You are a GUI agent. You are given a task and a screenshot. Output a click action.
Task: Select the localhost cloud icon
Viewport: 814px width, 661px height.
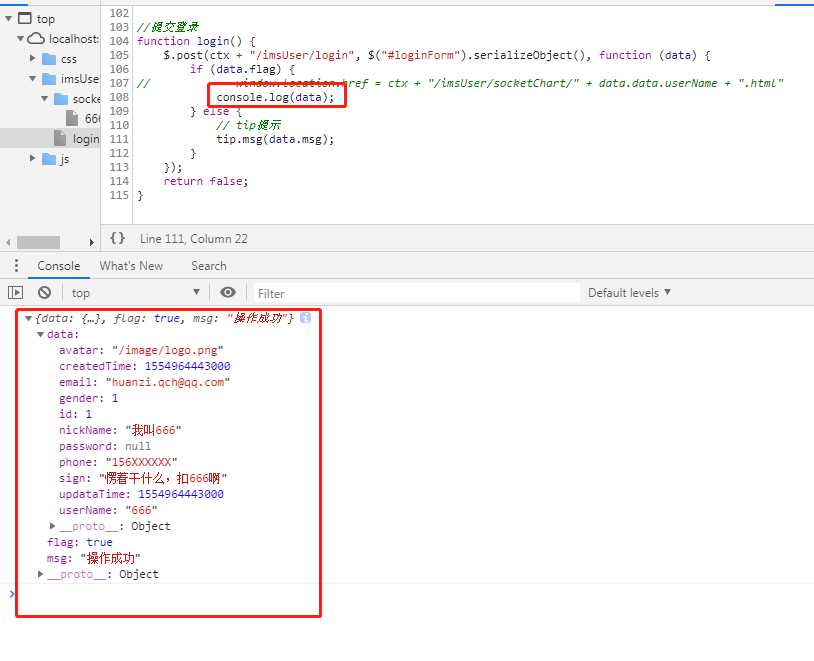point(36,38)
